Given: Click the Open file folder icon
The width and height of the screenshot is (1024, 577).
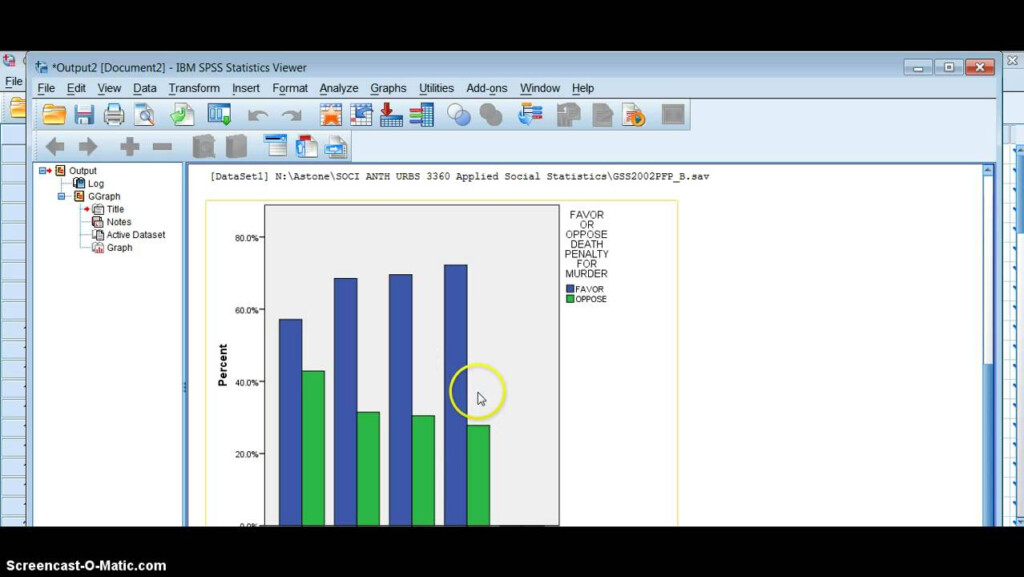Looking at the screenshot, I should 53,115.
